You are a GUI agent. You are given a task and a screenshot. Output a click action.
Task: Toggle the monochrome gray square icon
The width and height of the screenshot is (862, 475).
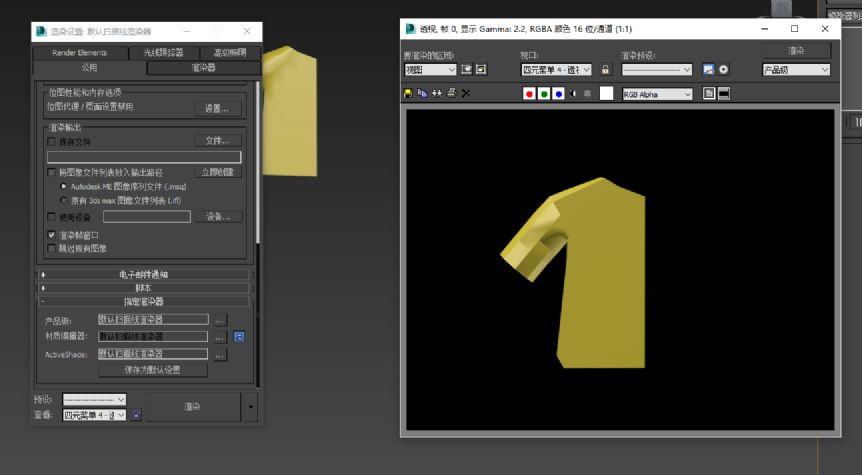pos(587,94)
